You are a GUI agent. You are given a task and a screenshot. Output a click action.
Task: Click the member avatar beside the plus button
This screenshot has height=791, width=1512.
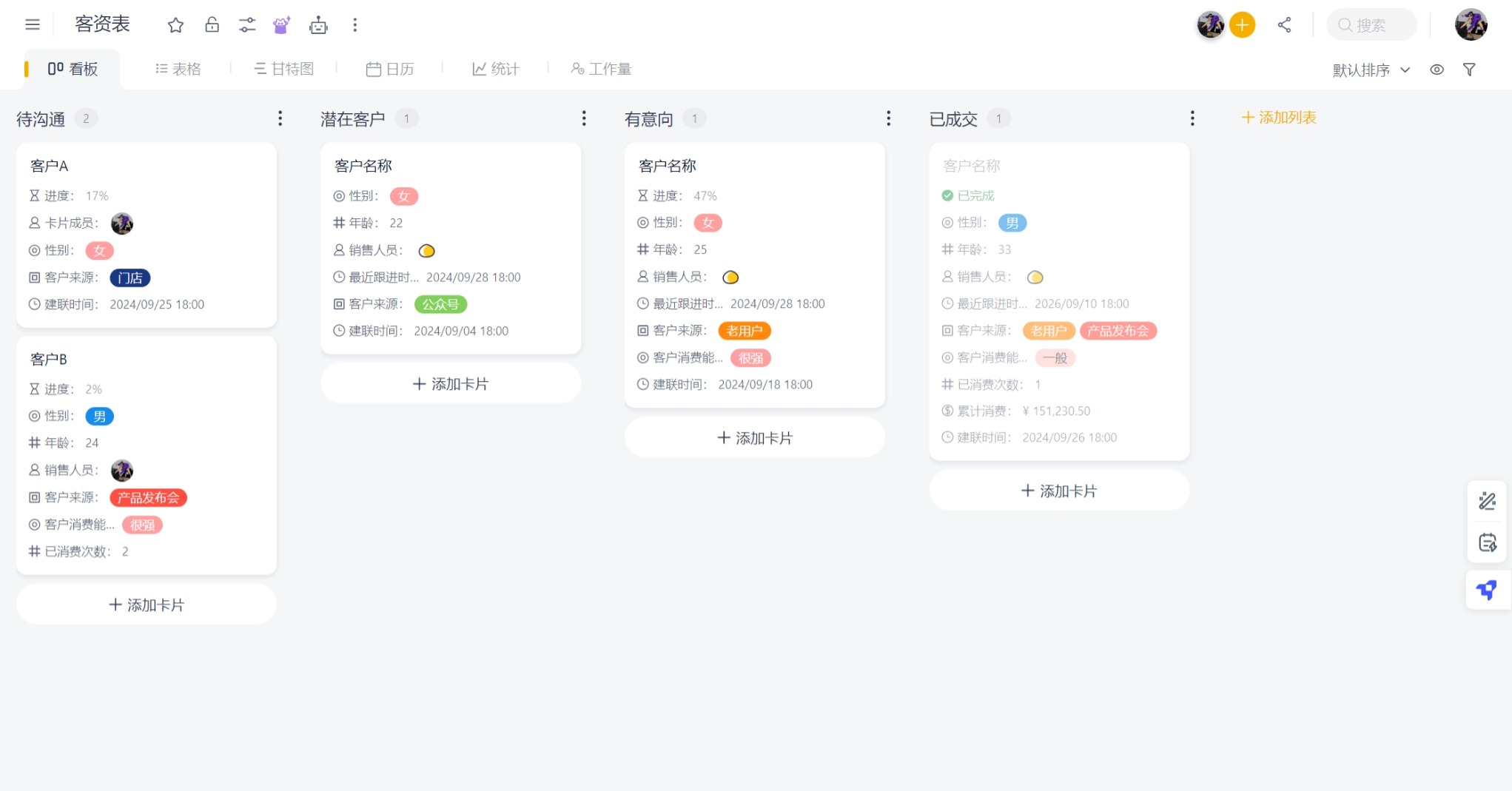(x=1211, y=25)
